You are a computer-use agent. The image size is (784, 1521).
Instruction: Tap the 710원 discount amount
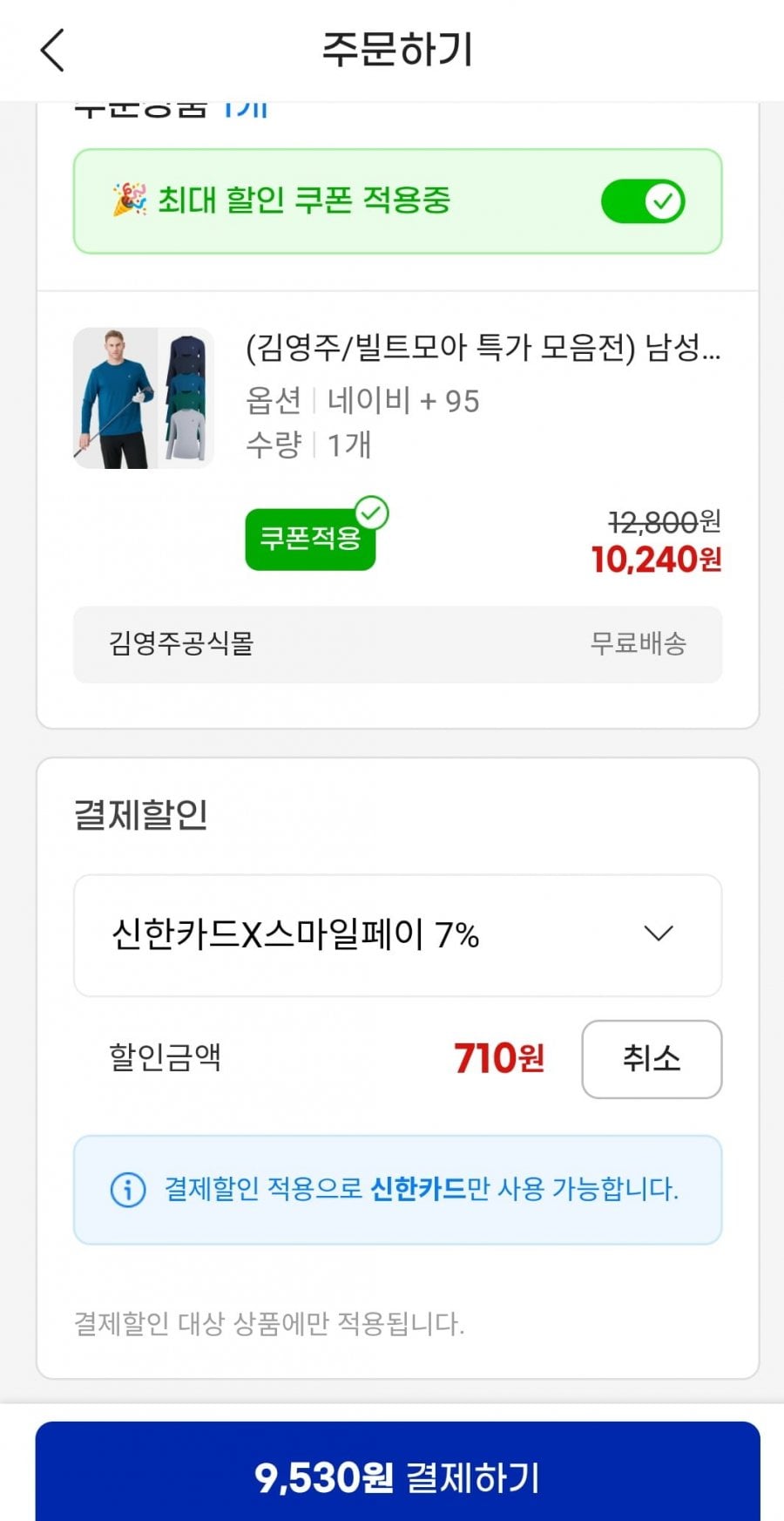(x=499, y=1059)
